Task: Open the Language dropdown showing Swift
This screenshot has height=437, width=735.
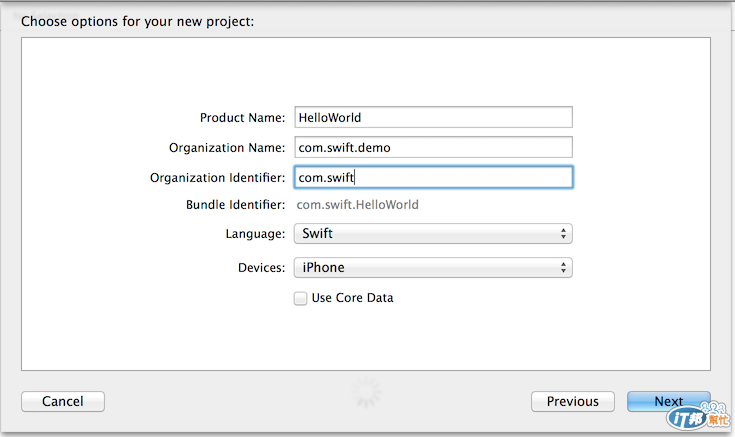Action: pyautogui.click(x=432, y=234)
